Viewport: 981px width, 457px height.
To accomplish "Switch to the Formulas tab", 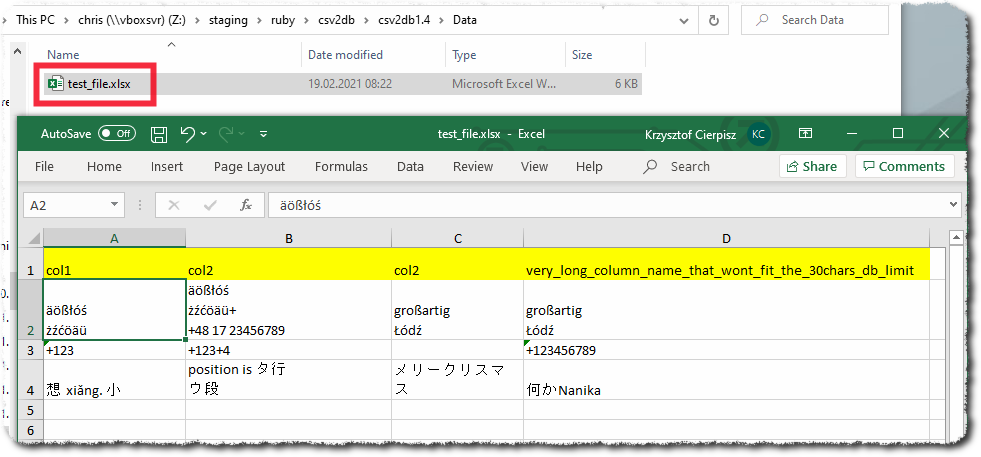I will pyautogui.click(x=341, y=167).
